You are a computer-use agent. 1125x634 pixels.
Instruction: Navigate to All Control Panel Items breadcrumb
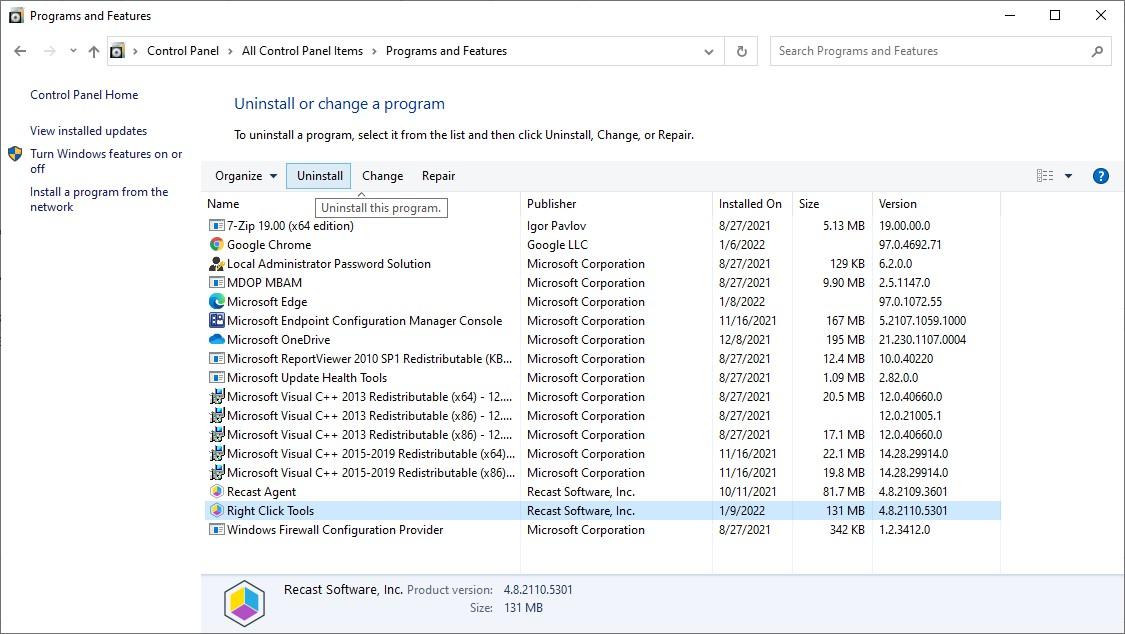[x=302, y=51]
